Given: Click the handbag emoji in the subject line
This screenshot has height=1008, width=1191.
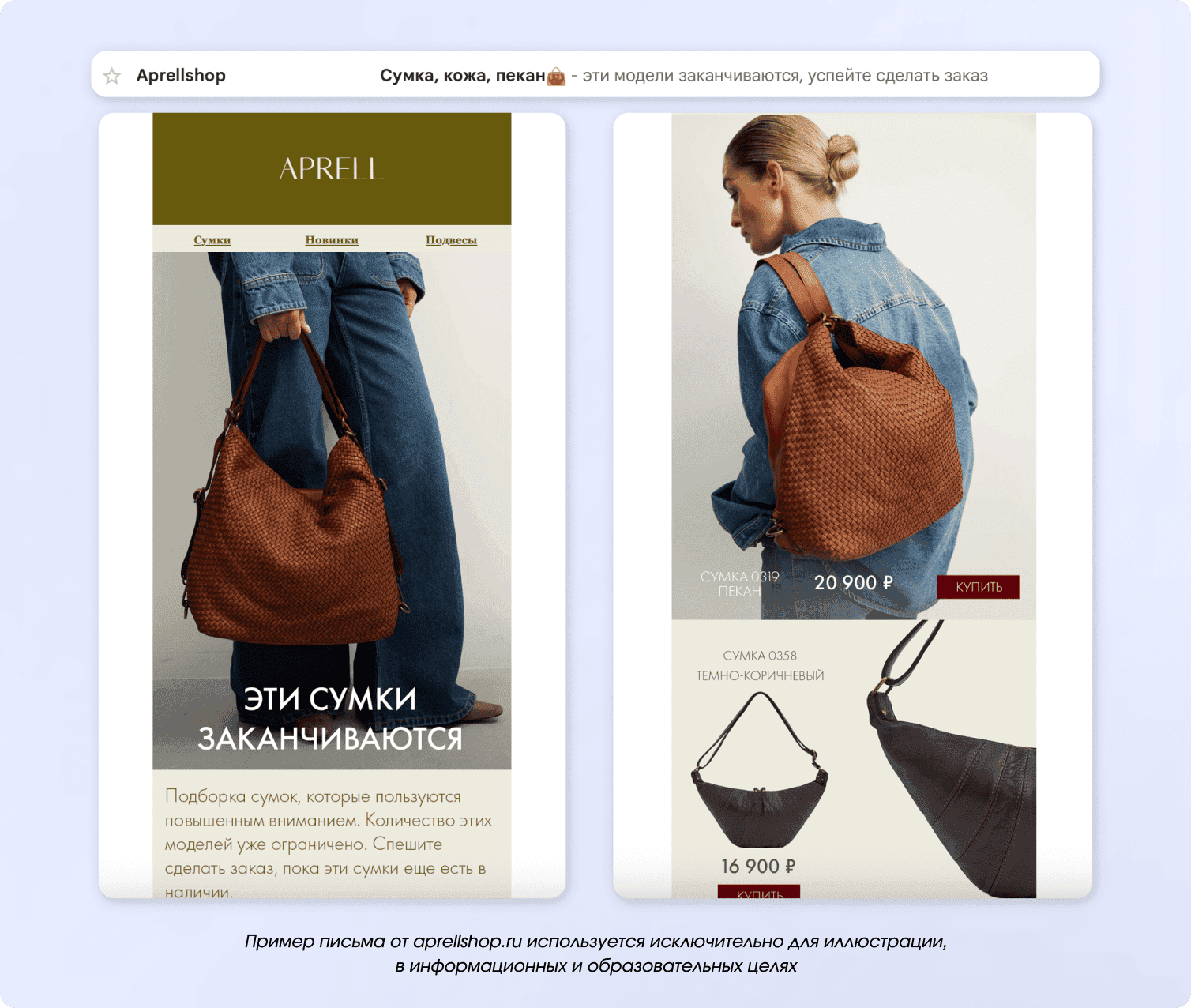Looking at the screenshot, I should point(557,77).
